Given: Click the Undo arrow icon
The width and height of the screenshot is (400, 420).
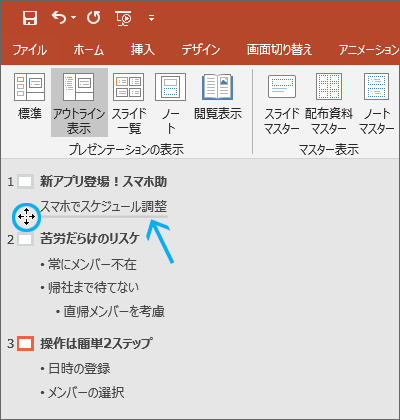Looking at the screenshot, I should coord(59,17).
